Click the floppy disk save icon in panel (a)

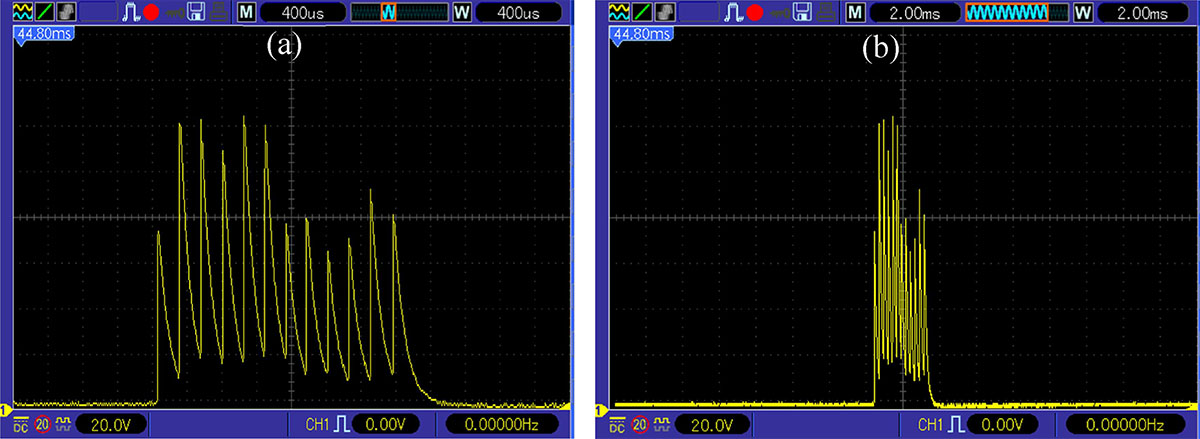click(x=197, y=12)
